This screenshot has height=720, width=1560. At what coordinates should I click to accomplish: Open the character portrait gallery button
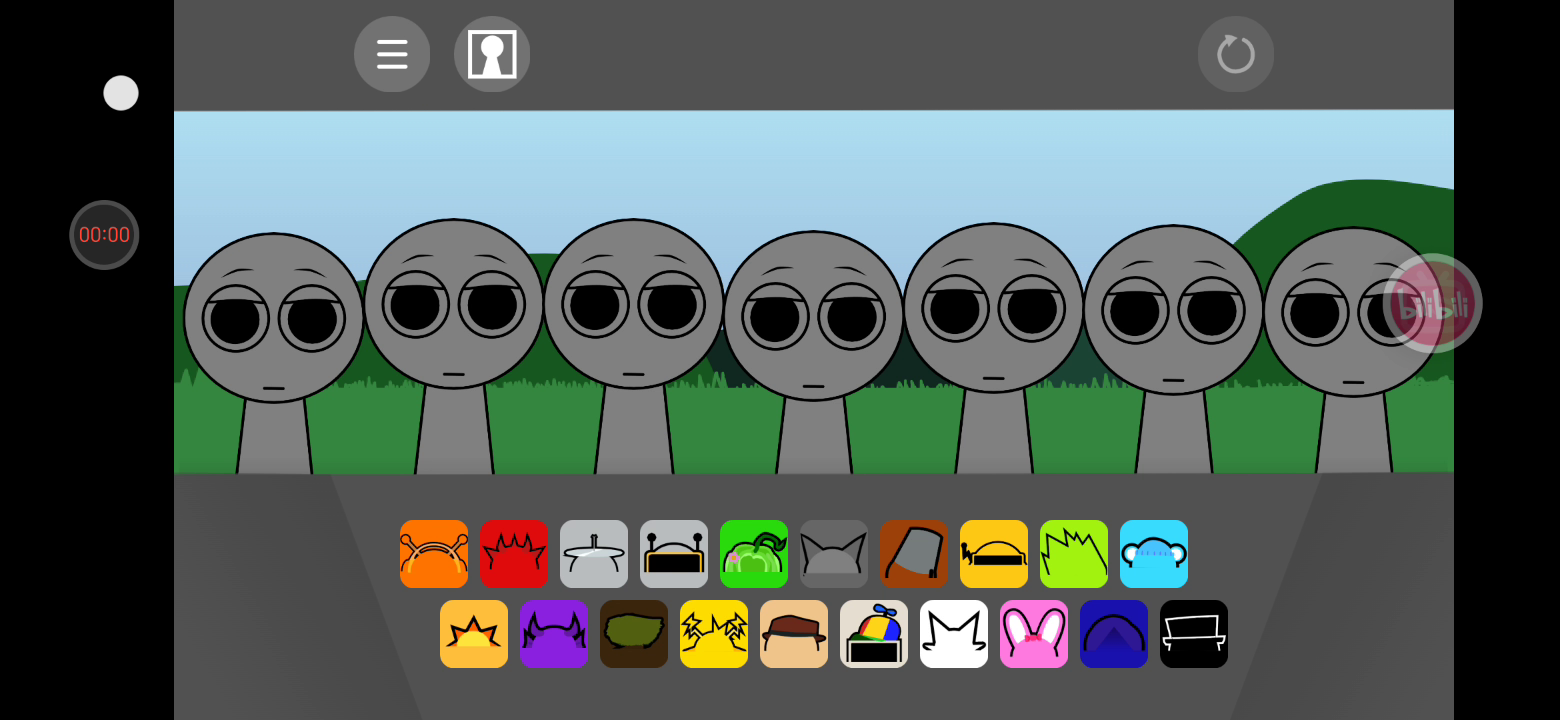pyautogui.click(x=492, y=54)
